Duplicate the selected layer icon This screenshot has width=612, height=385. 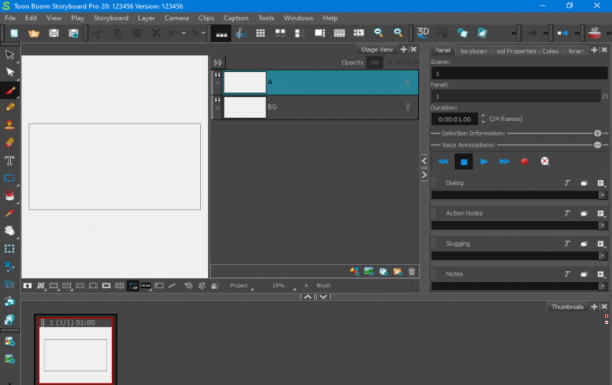point(383,271)
